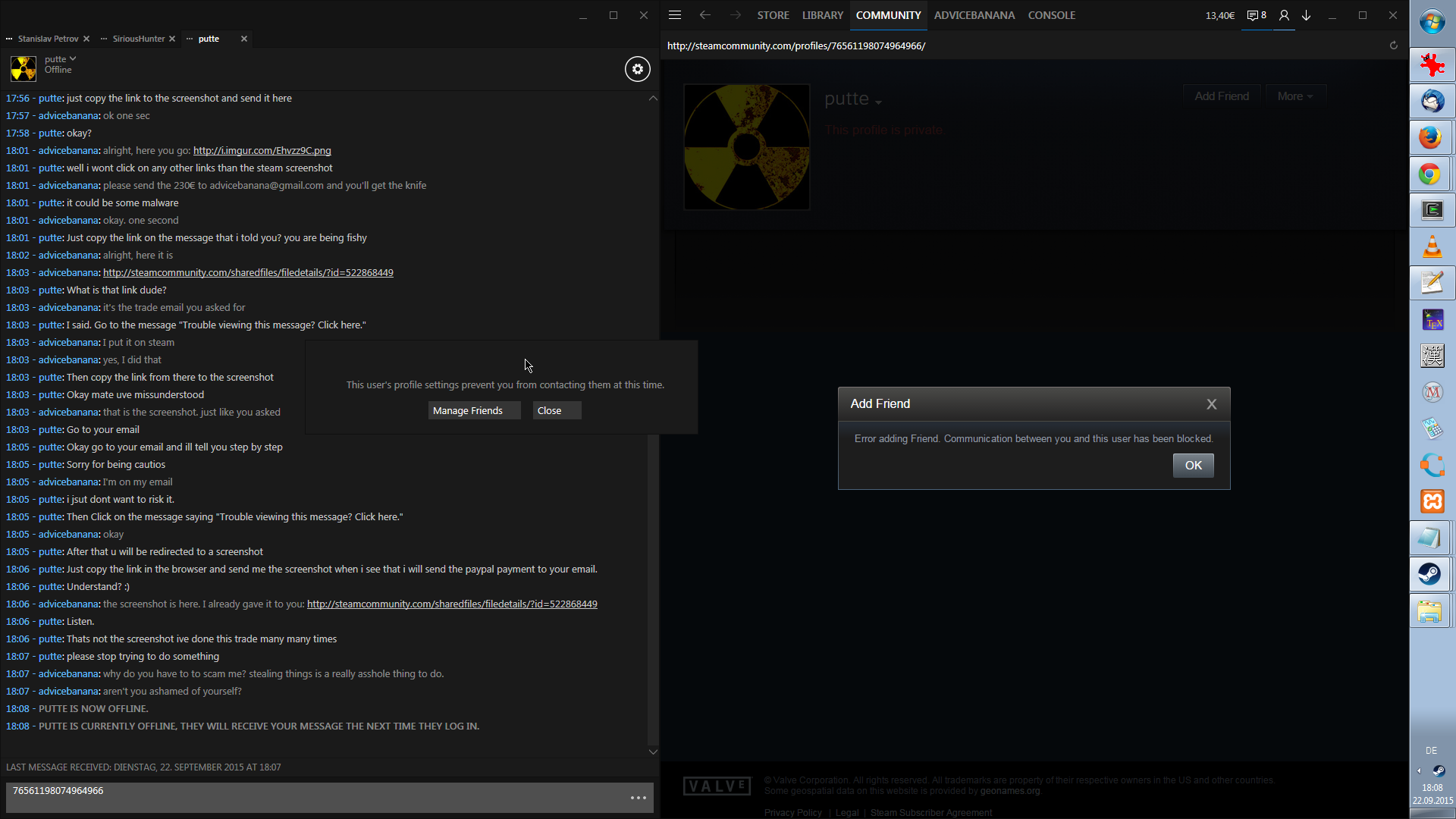Open chat settings gear icon
Viewport: 1456px width, 819px height.
(x=637, y=69)
